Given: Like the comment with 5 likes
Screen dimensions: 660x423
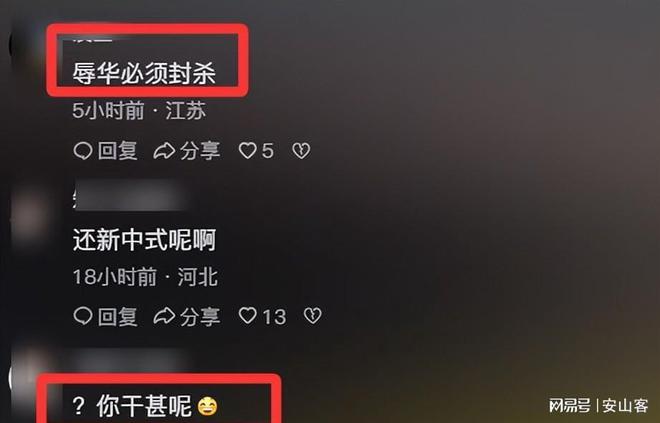Looking at the screenshot, I should (x=248, y=150).
